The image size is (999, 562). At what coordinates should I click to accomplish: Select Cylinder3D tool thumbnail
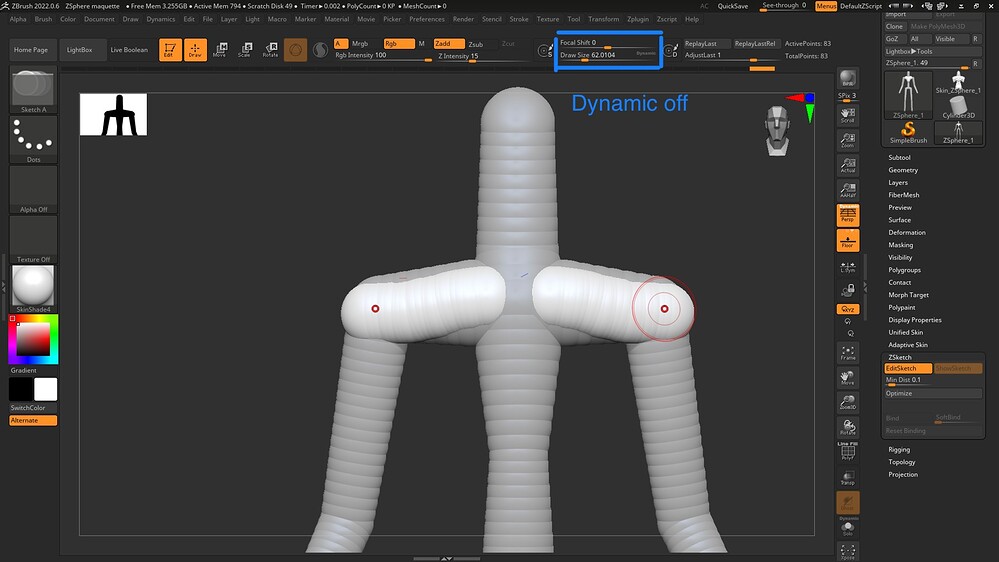coord(958,107)
